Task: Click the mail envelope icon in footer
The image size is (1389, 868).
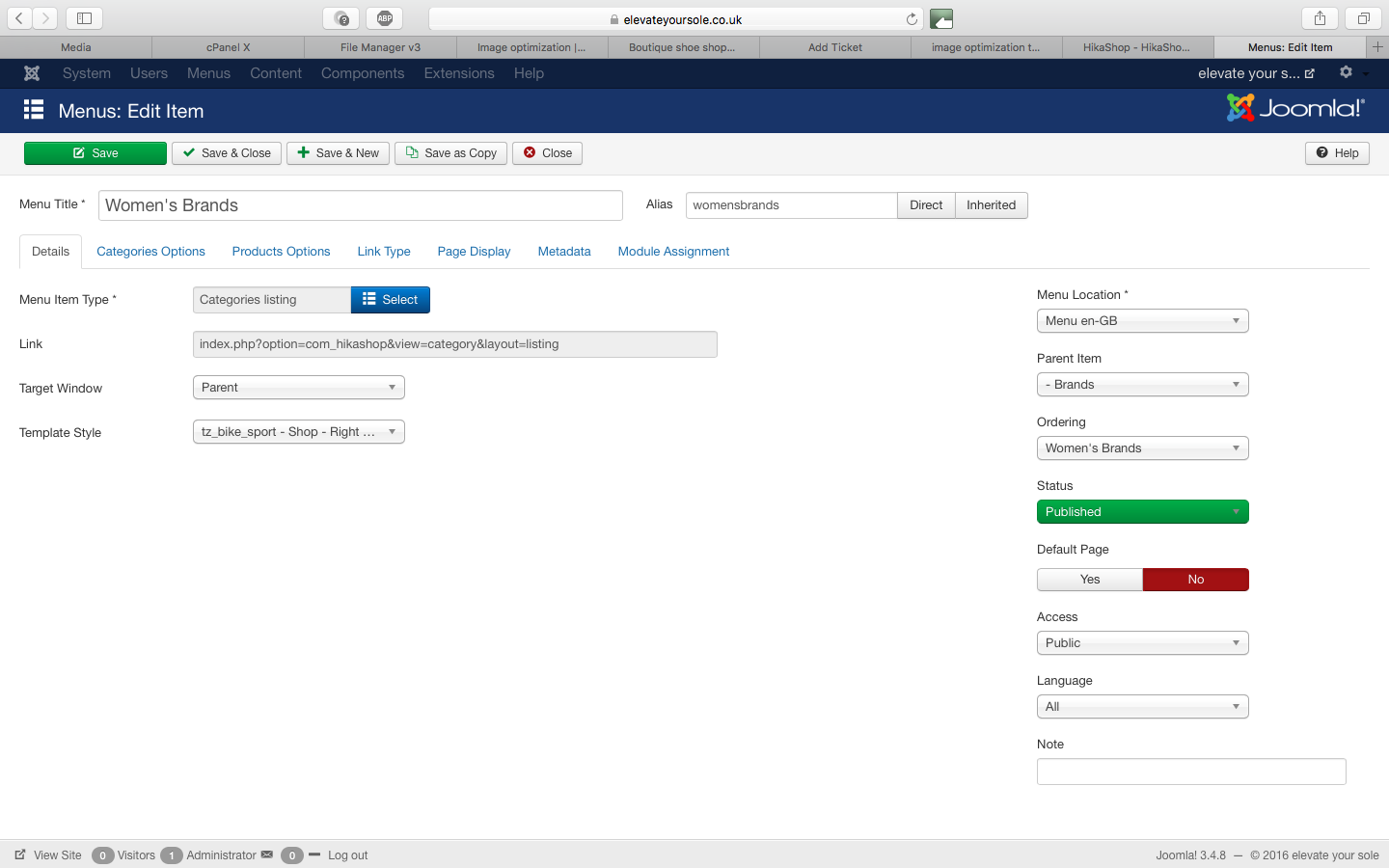Action: (x=267, y=854)
